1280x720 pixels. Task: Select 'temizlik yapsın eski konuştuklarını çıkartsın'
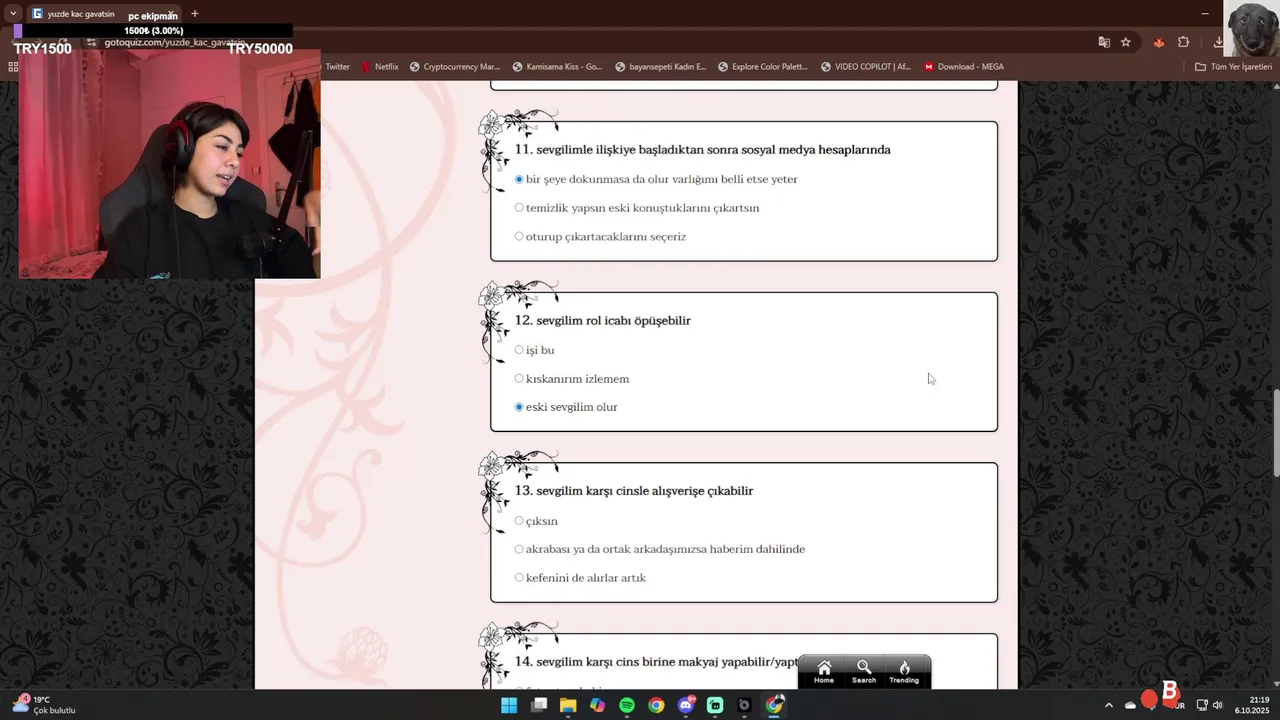(519, 208)
